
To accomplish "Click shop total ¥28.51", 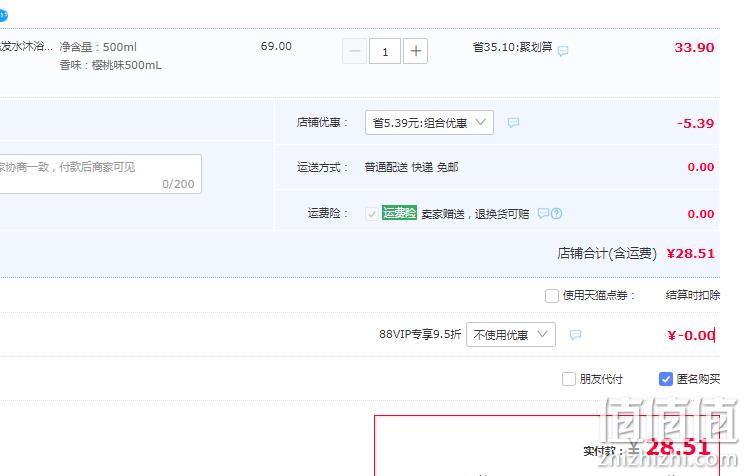I will [x=691, y=253].
